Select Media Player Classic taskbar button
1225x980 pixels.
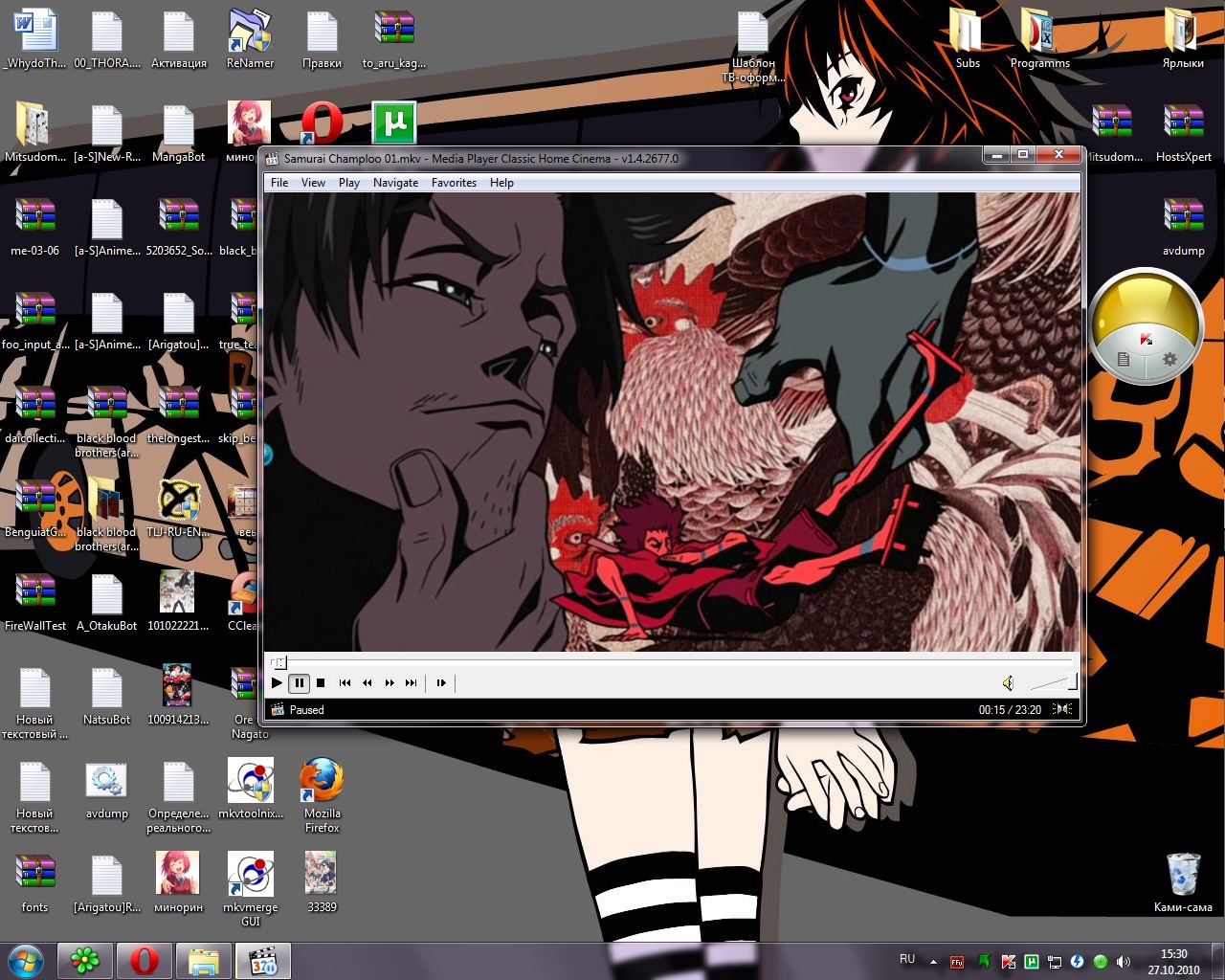[x=262, y=961]
